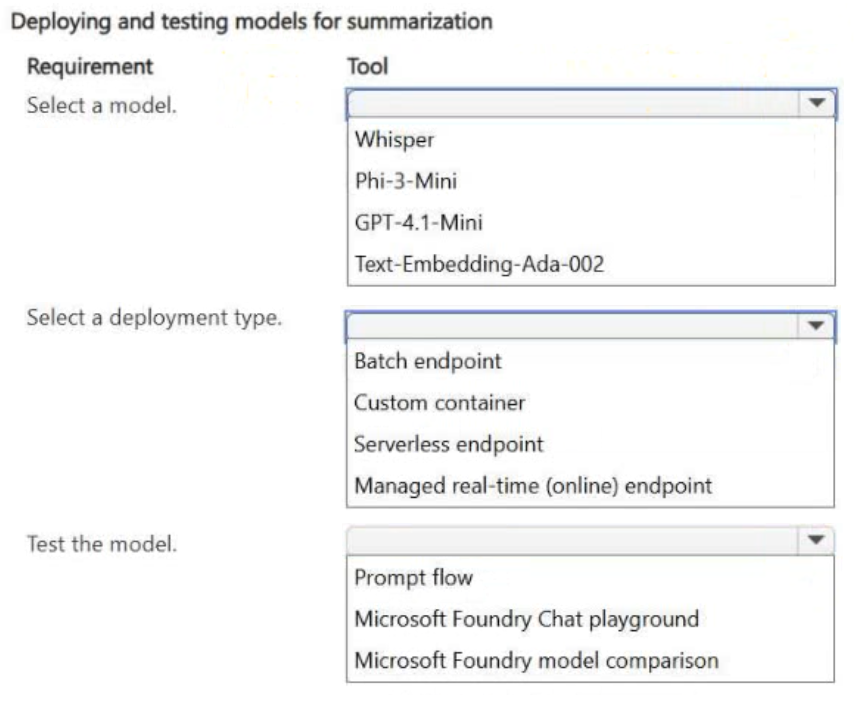Click the deployment type combo box field

coord(590,326)
